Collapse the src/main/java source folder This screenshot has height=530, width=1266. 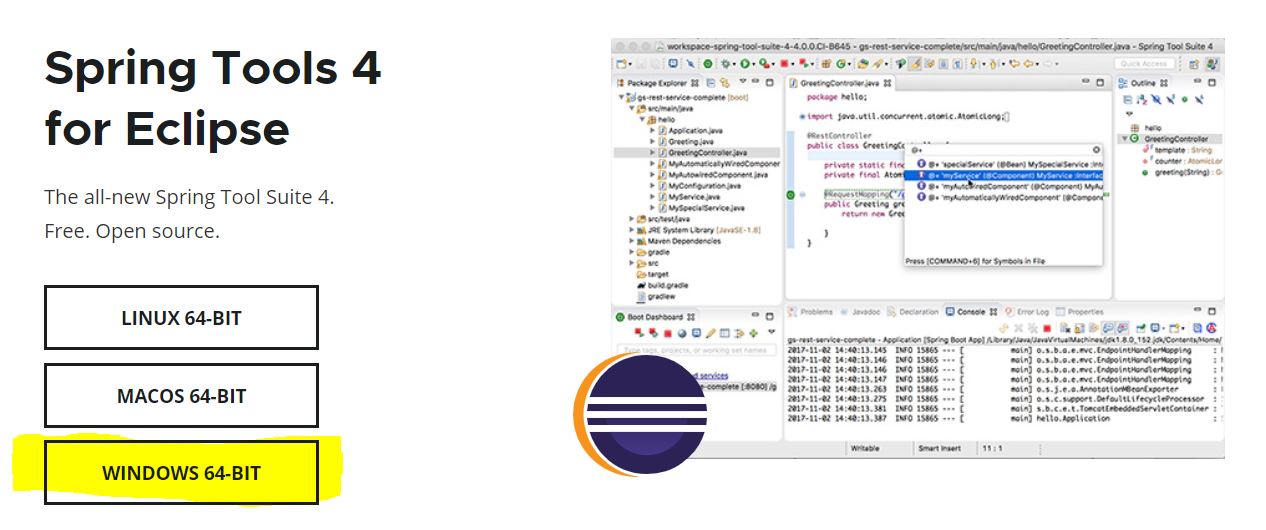click(x=632, y=109)
